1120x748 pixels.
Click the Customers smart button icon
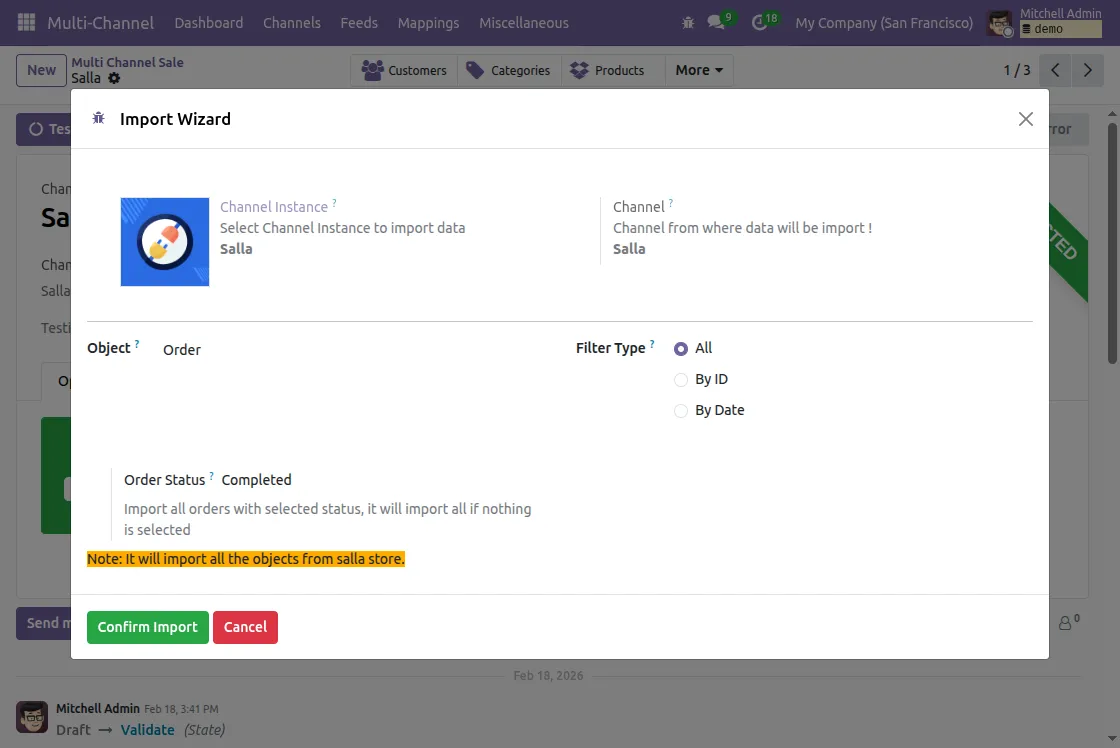(374, 70)
